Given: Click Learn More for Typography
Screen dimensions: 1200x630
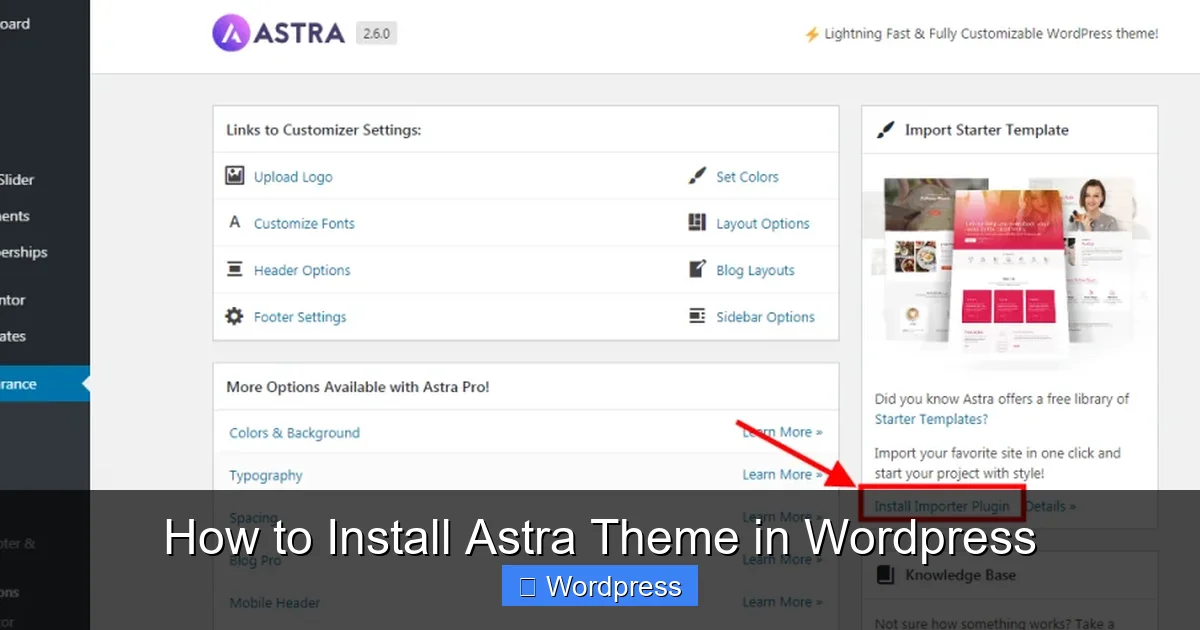Looking at the screenshot, I should tap(782, 475).
